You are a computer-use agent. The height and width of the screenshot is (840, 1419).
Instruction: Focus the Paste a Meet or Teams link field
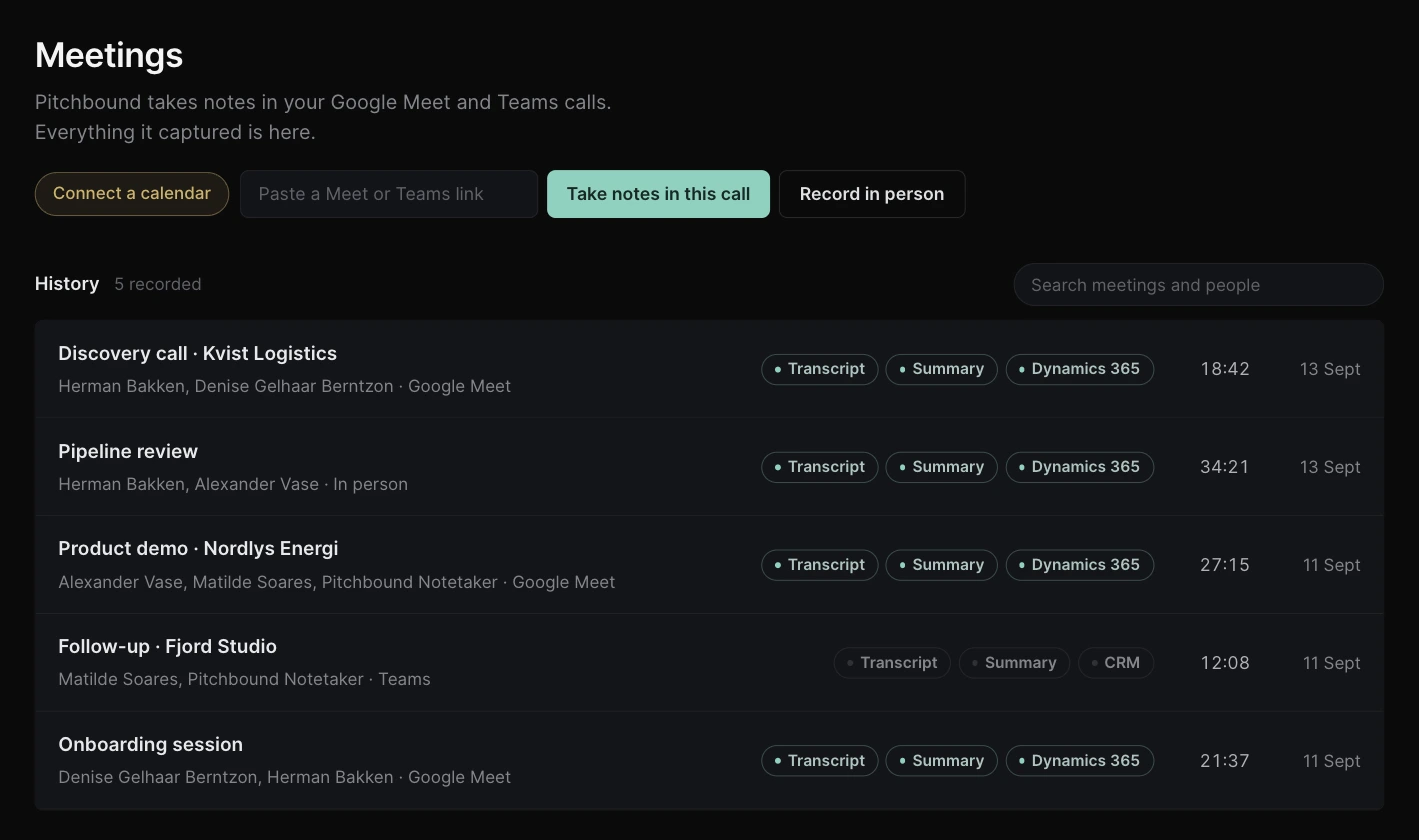pyautogui.click(x=389, y=194)
